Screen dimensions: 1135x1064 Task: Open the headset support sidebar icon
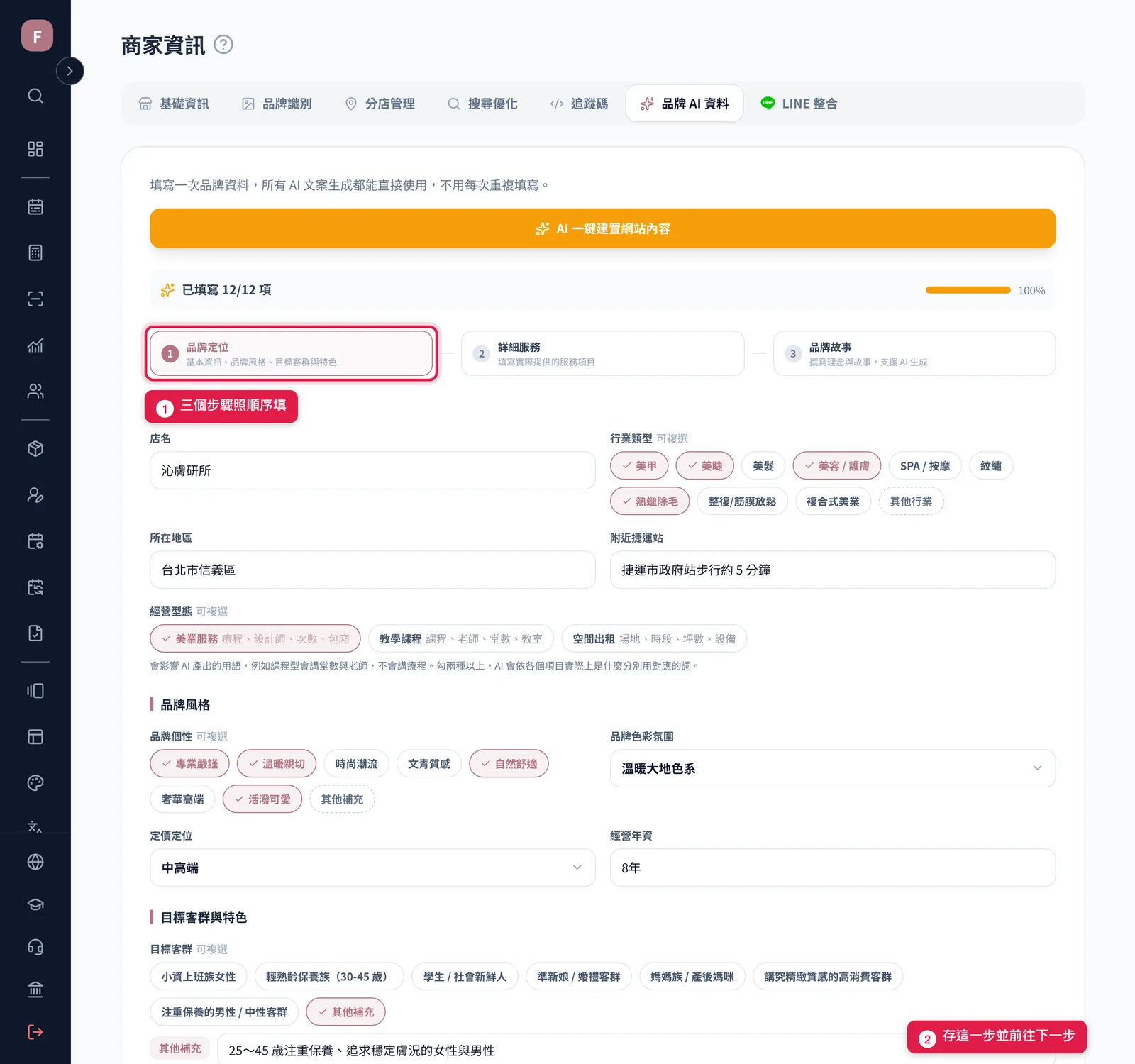coord(35,947)
